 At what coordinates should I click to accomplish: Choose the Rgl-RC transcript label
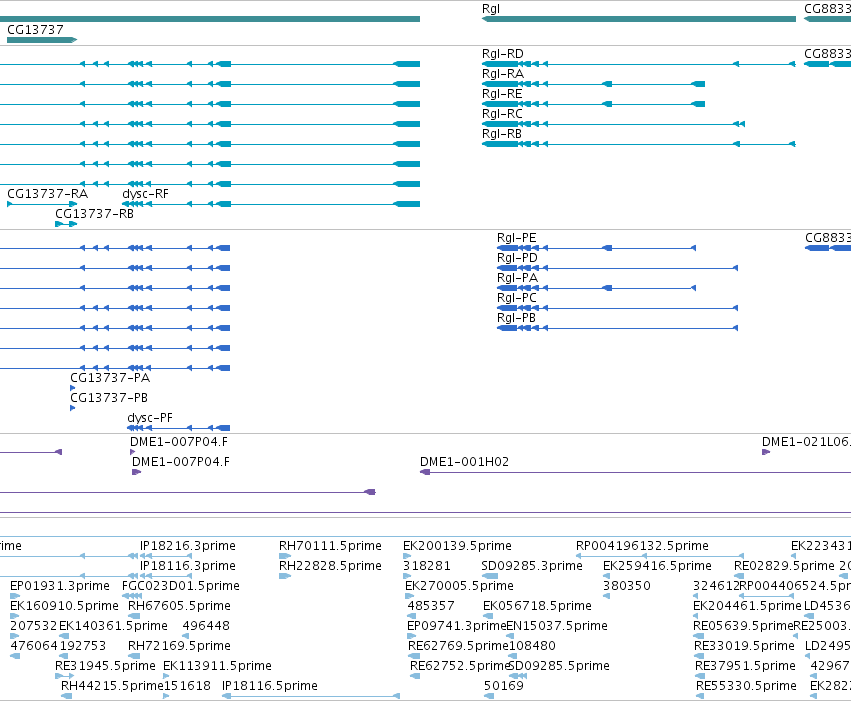502,114
